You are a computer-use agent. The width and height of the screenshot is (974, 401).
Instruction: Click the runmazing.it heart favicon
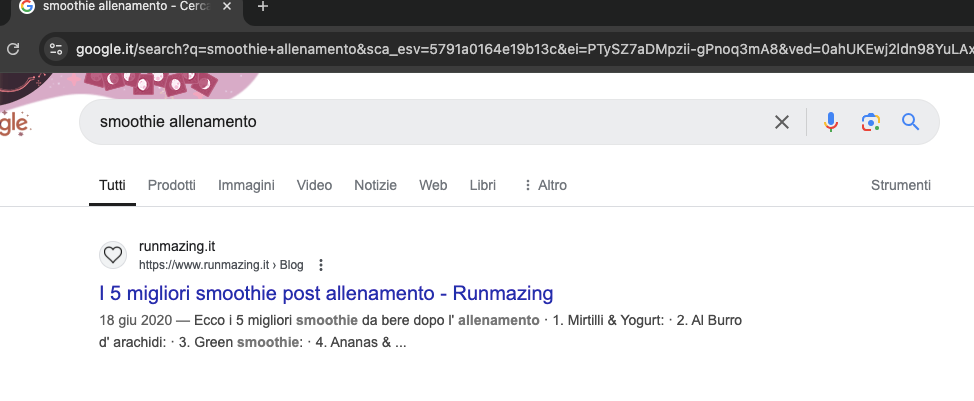tap(112, 255)
